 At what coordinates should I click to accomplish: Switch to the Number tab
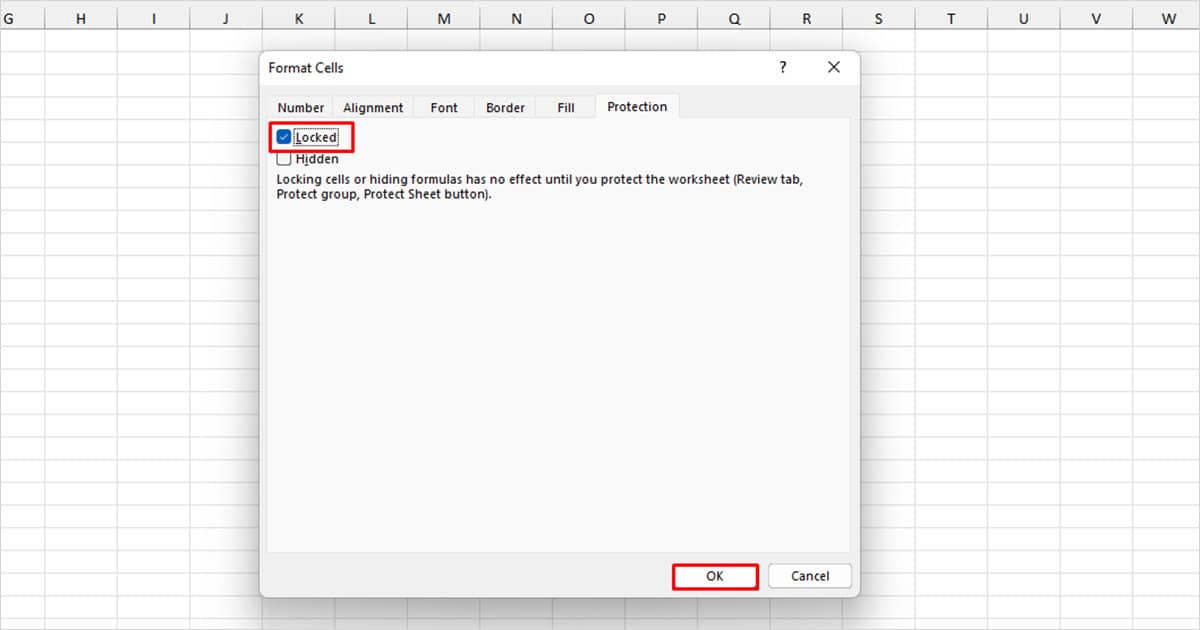click(300, 107)
